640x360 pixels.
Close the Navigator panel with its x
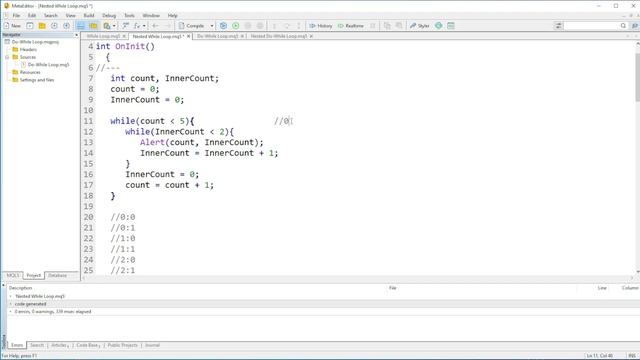pos(76,35)
